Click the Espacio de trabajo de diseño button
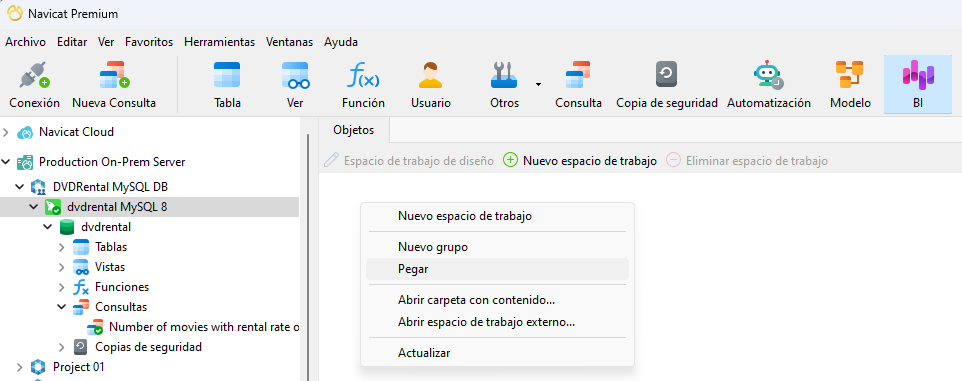 point(409,161)
